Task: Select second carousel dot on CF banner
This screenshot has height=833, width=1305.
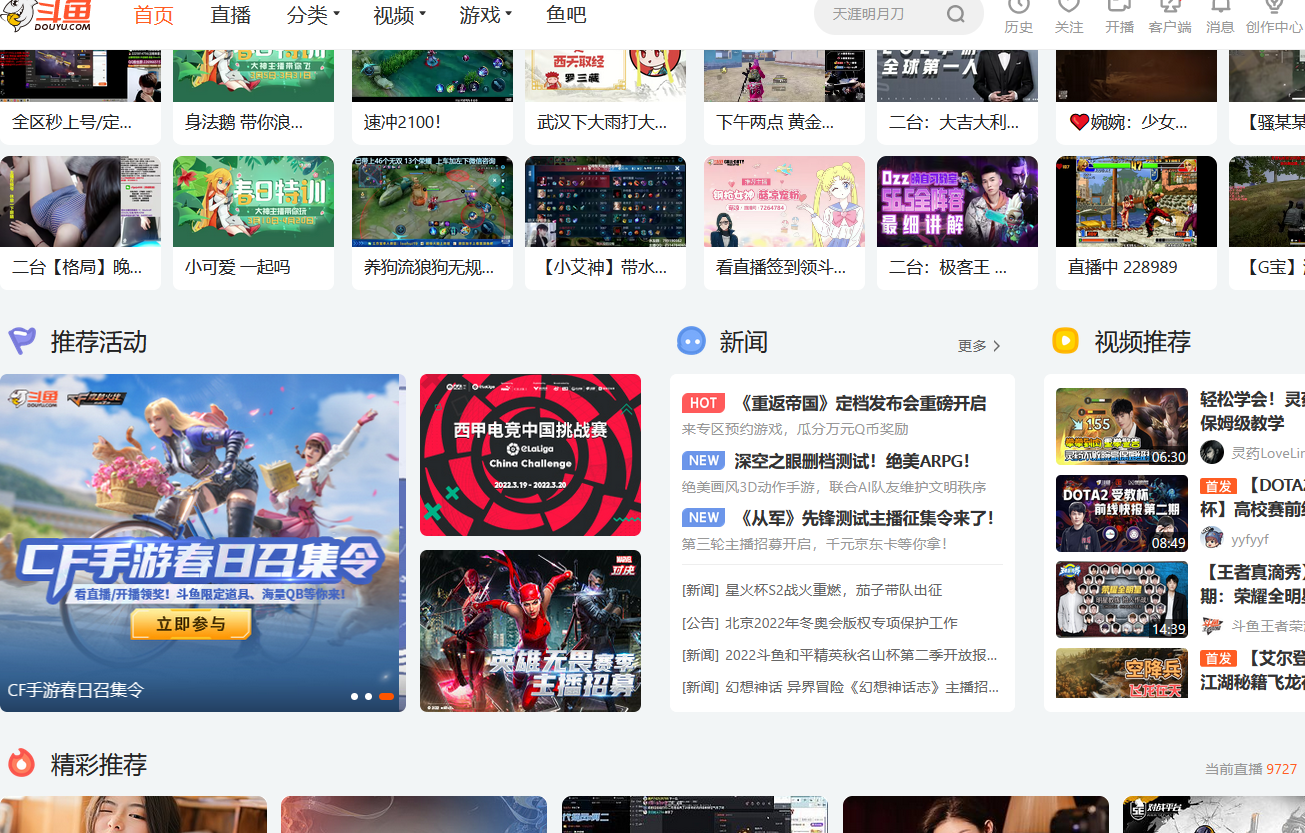Action: (x=368, y=696)
